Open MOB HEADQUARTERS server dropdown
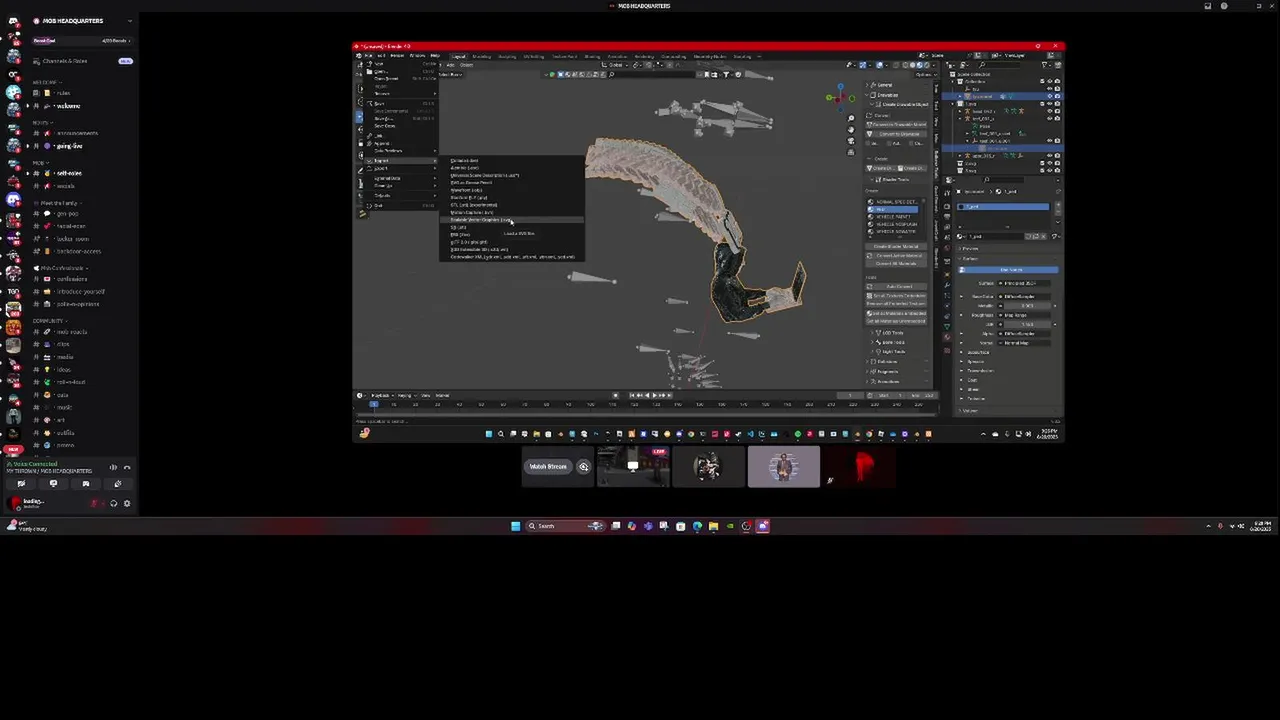Viewport: 1280px width, 720px height. click(x=83, y=21)
